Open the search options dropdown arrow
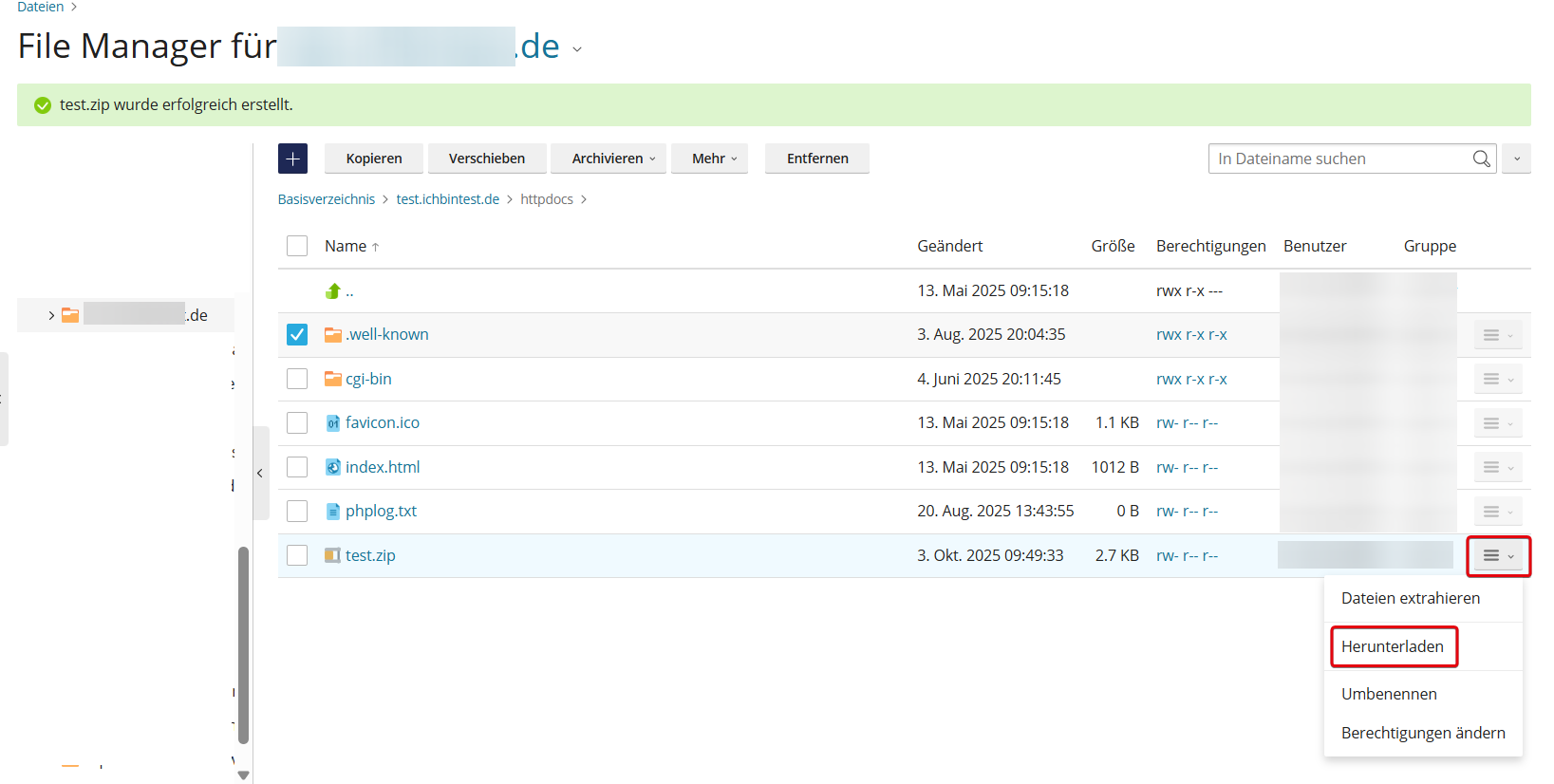Viewport: 1554px width, 784px height. tap(1517, 159)
